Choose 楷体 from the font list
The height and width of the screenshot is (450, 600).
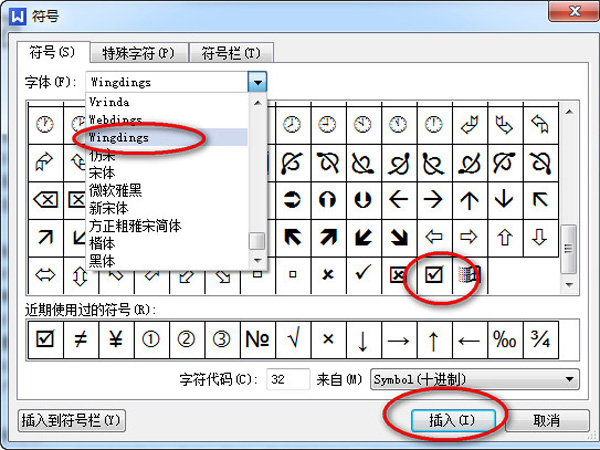[167, 243]
